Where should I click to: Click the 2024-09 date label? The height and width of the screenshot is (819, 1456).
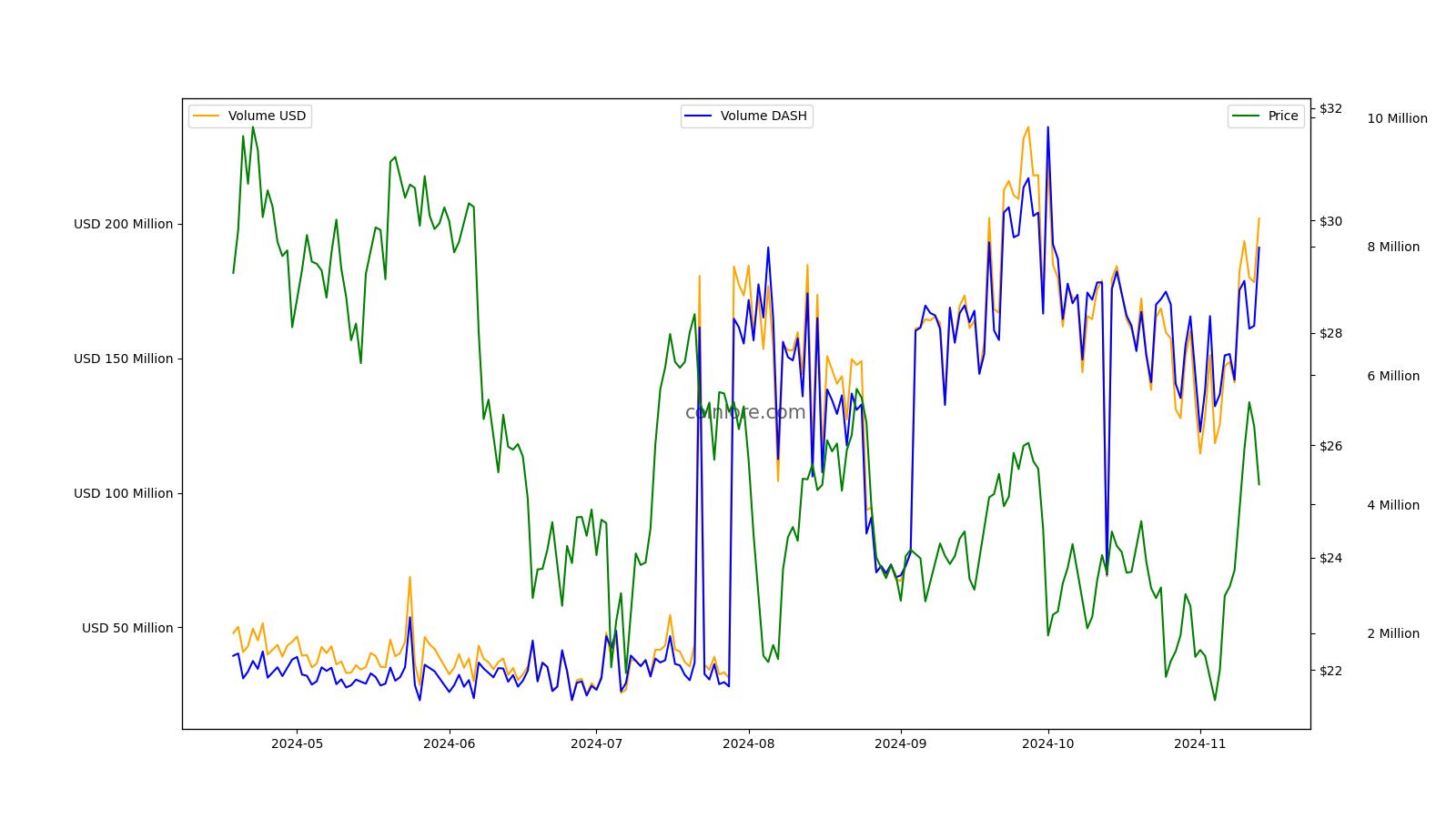coord(901,743)
